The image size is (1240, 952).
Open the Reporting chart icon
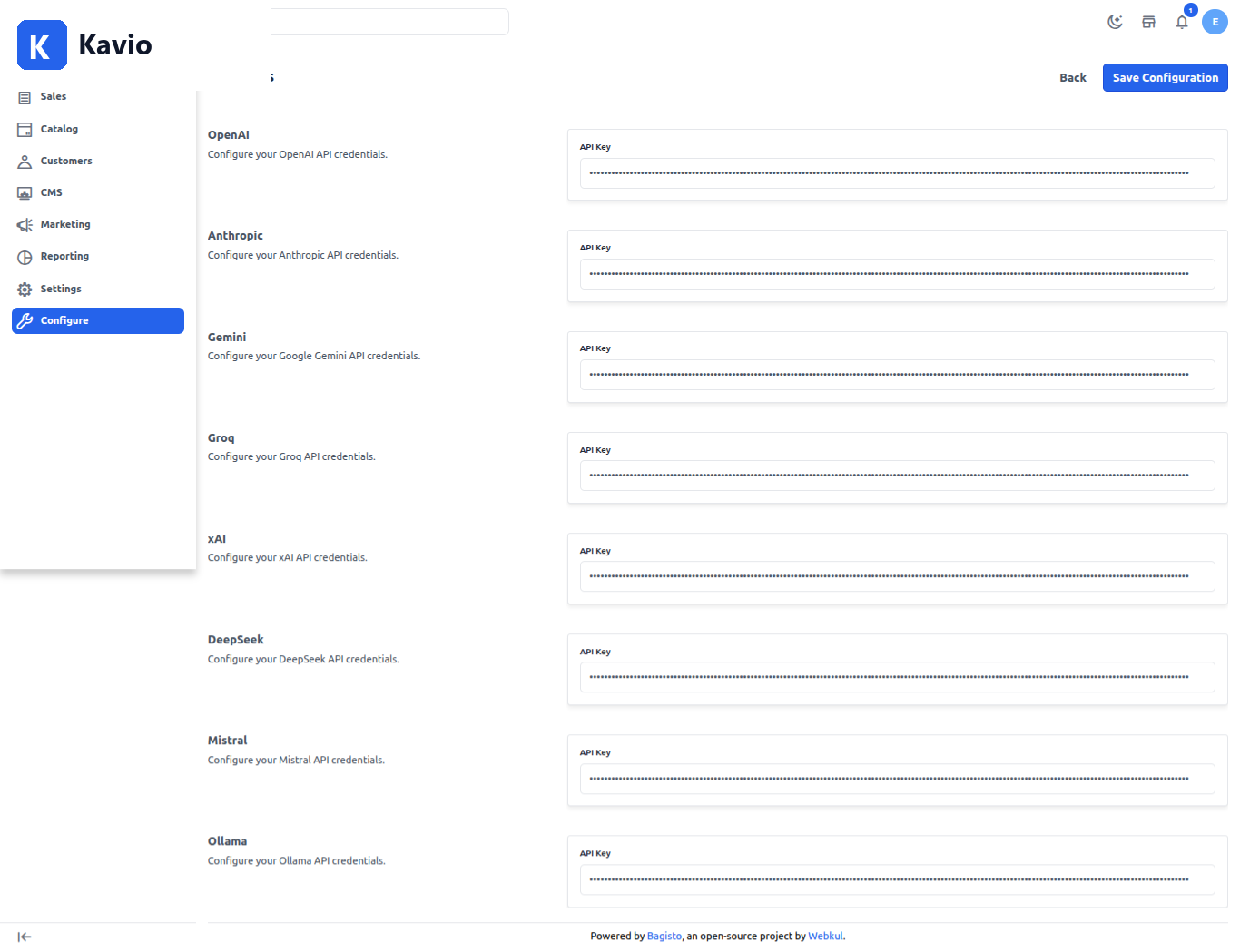click(25, 257)
